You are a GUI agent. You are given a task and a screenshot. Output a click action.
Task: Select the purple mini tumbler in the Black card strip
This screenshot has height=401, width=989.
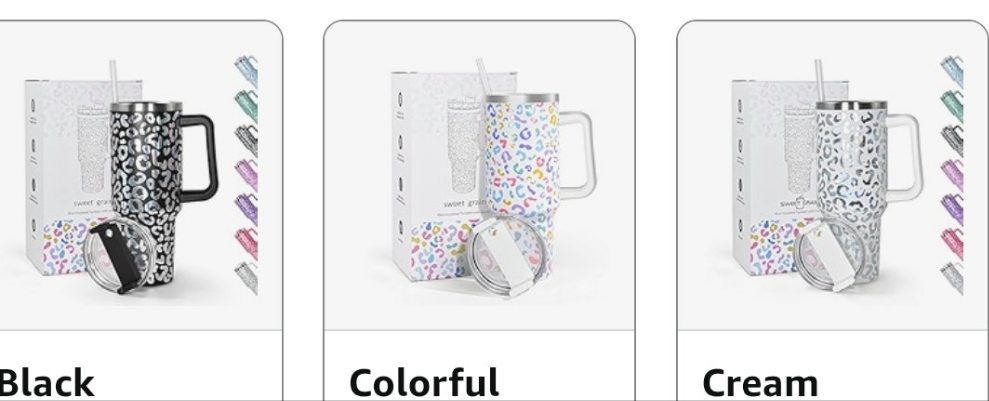246,209
